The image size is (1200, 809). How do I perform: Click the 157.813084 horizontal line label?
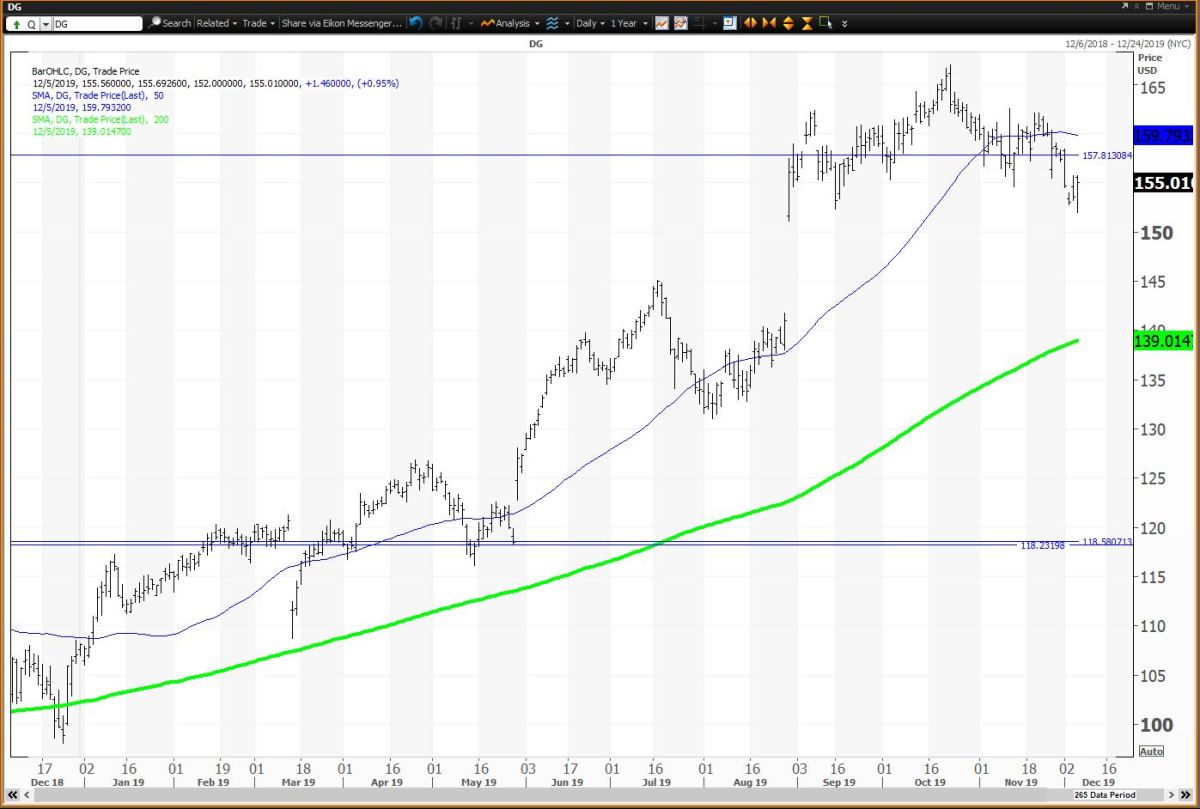tap(1108, 155)
